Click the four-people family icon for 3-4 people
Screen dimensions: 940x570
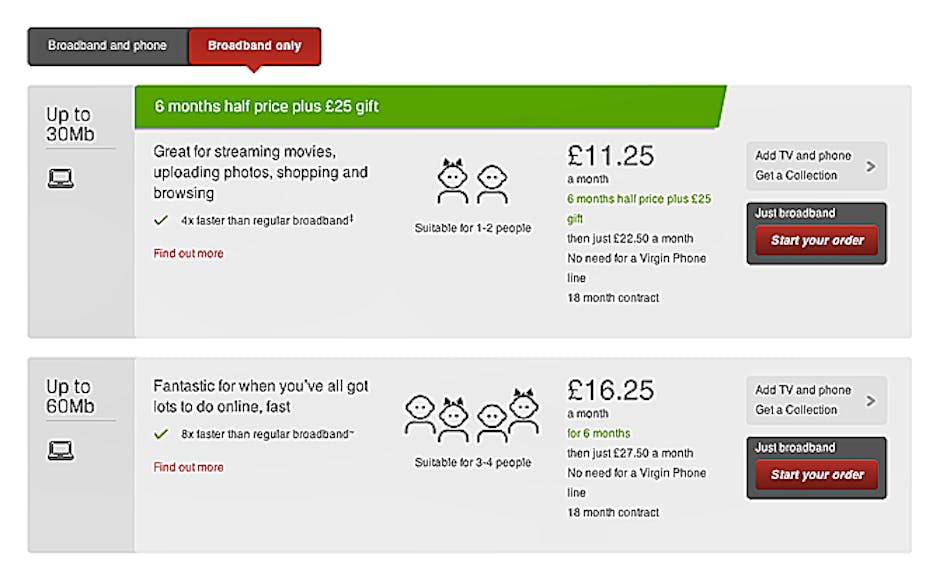click(x=472, y=417)
